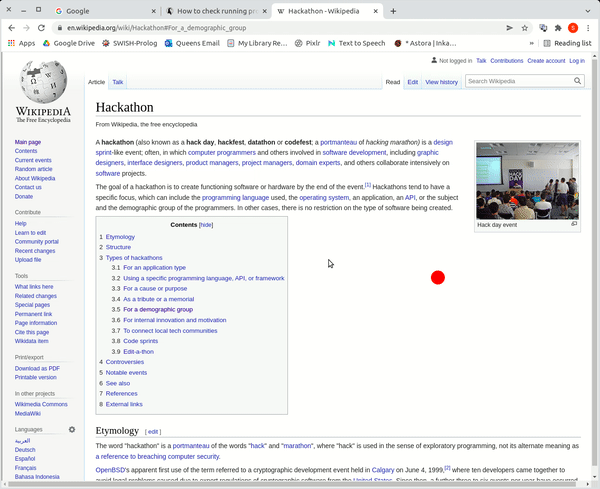Open Chrome three-dot menu
Viewport: 600px width, 489px height.
click(588, 28)
